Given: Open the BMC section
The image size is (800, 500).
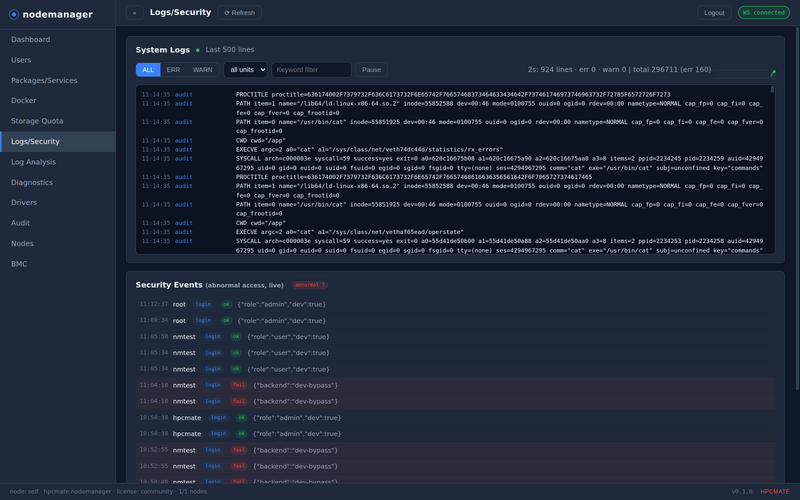Looking at the screenshot, I should 58,264.
